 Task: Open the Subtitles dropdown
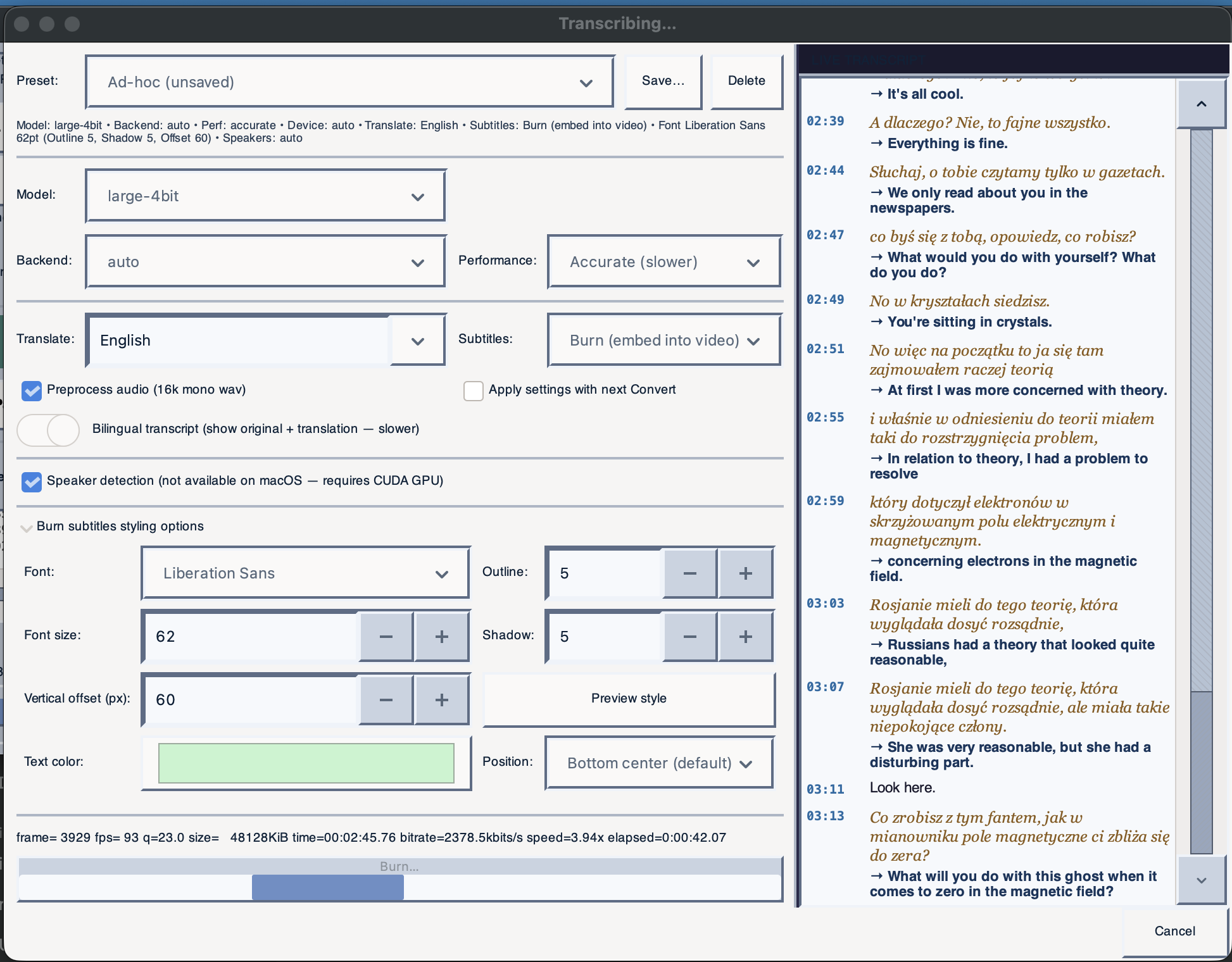click(x=664, y=340)
